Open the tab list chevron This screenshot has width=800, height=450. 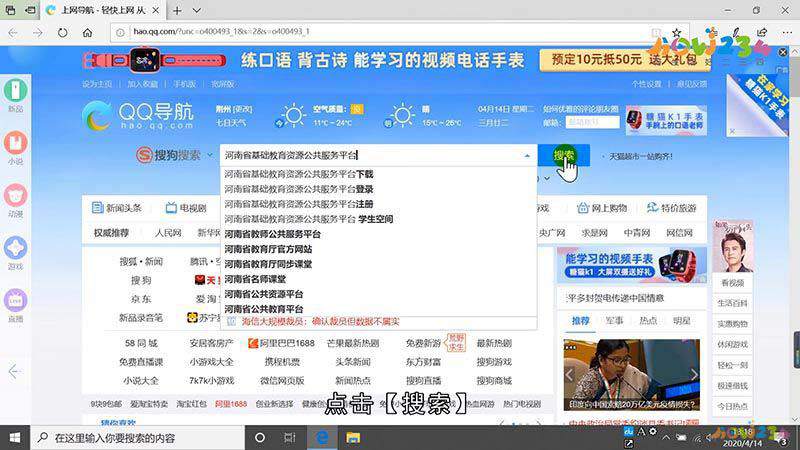[x=197, y=10]
